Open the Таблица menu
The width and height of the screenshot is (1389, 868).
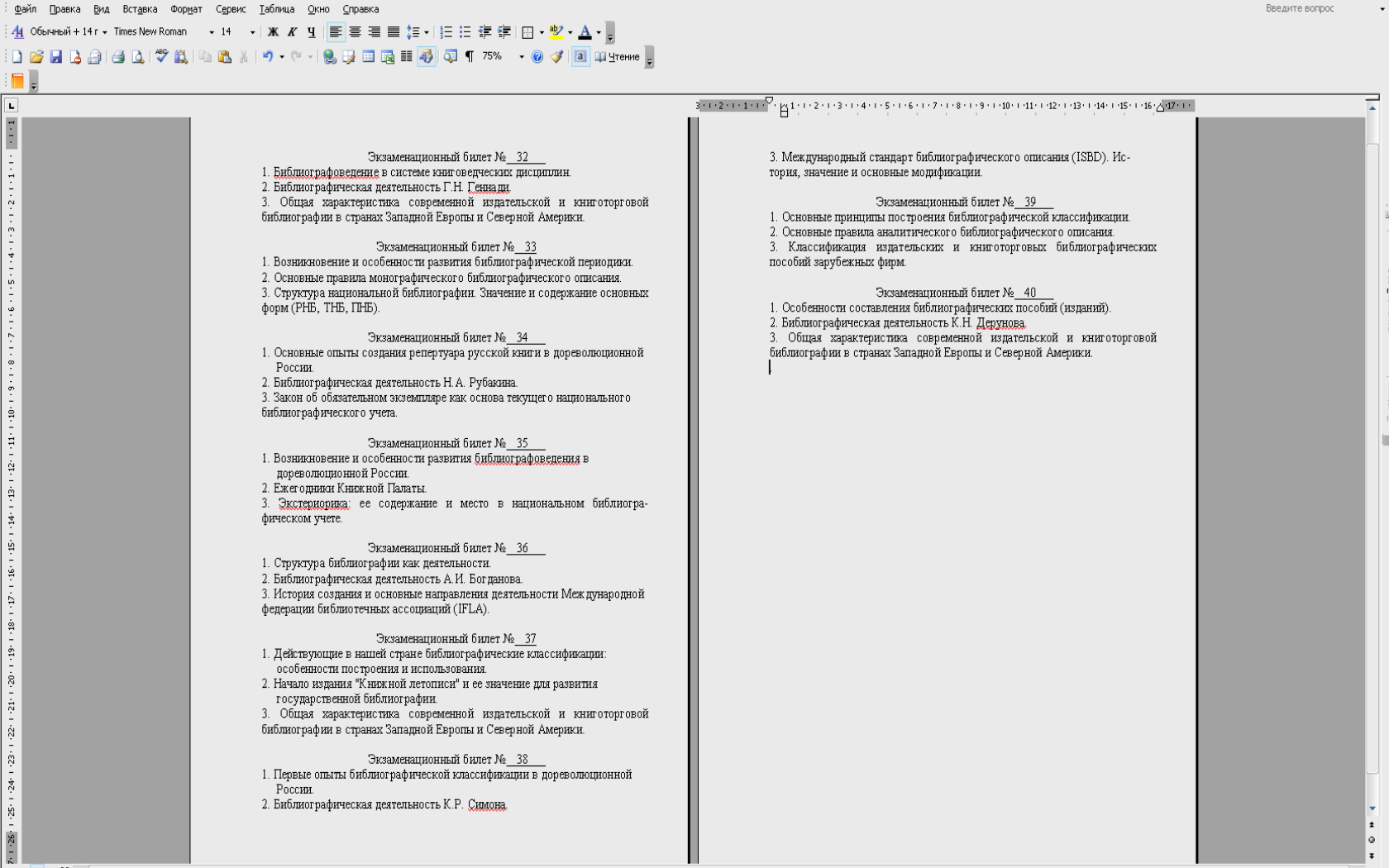(x=276, y=9)
